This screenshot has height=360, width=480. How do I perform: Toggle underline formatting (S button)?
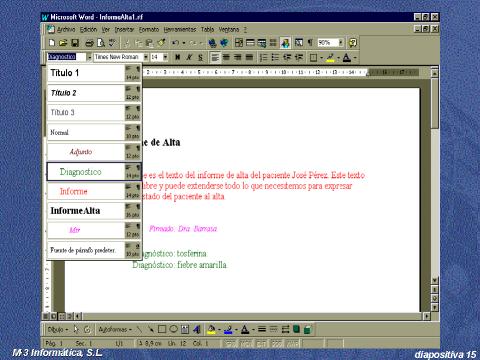(x=200, y=58)
